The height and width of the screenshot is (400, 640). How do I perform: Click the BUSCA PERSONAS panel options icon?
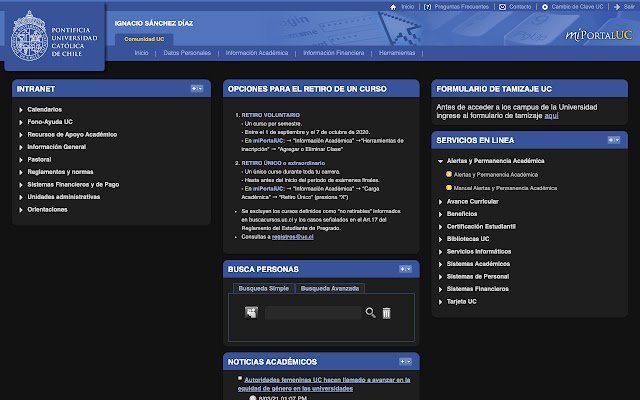click(405, 269)
